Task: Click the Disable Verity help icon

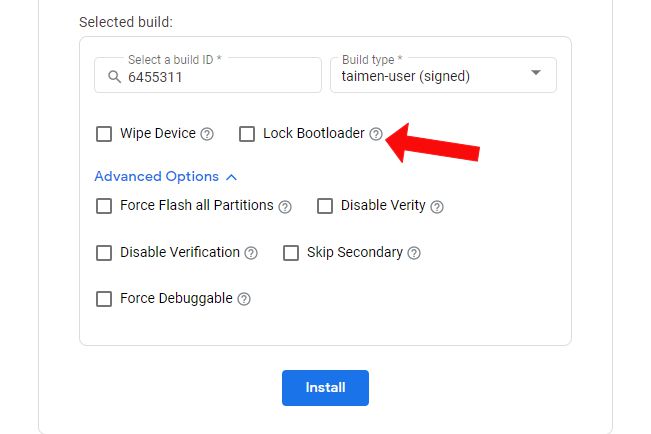Action: (437, 207)
